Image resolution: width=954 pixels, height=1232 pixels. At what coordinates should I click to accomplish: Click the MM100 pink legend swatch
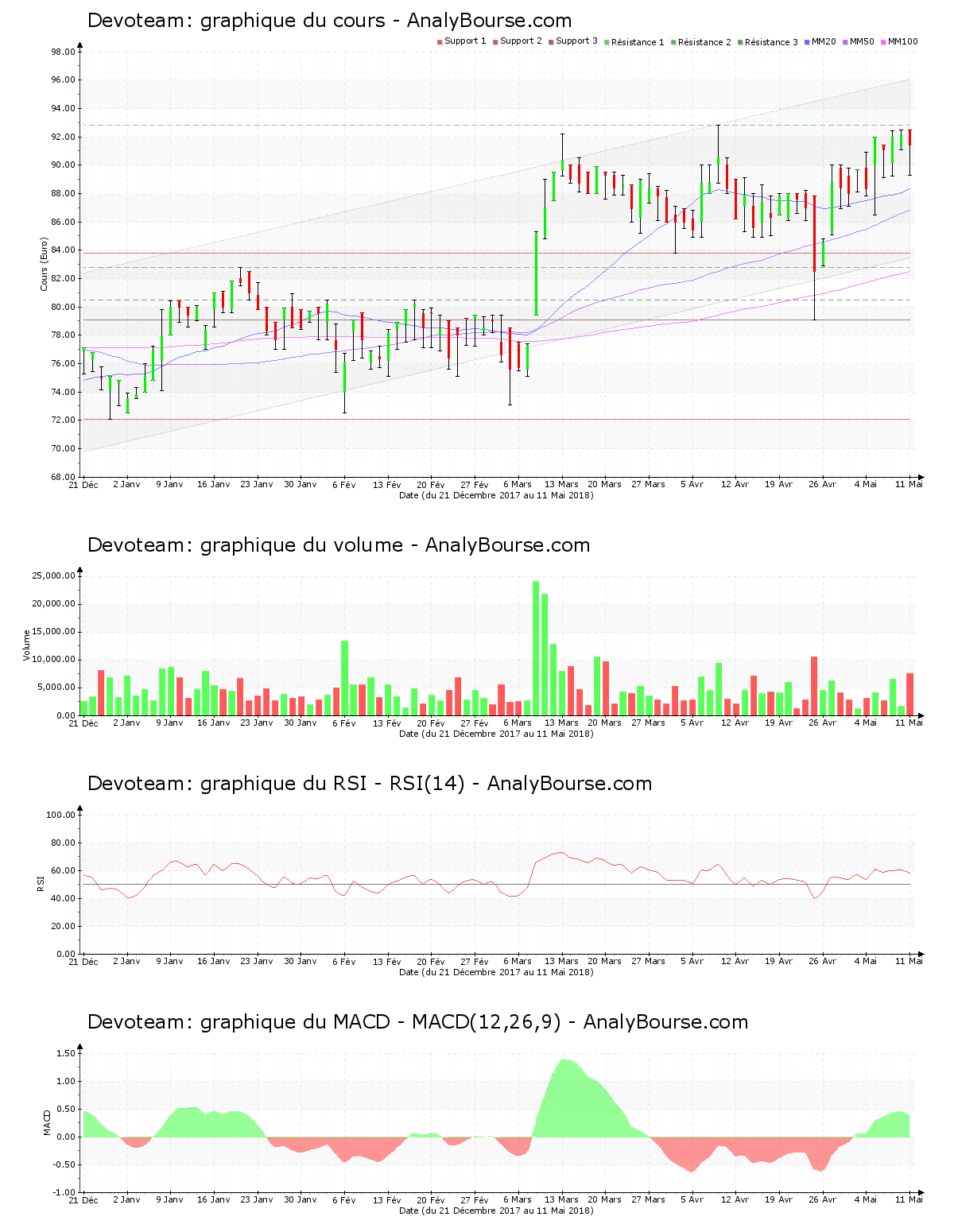(883, 42)
